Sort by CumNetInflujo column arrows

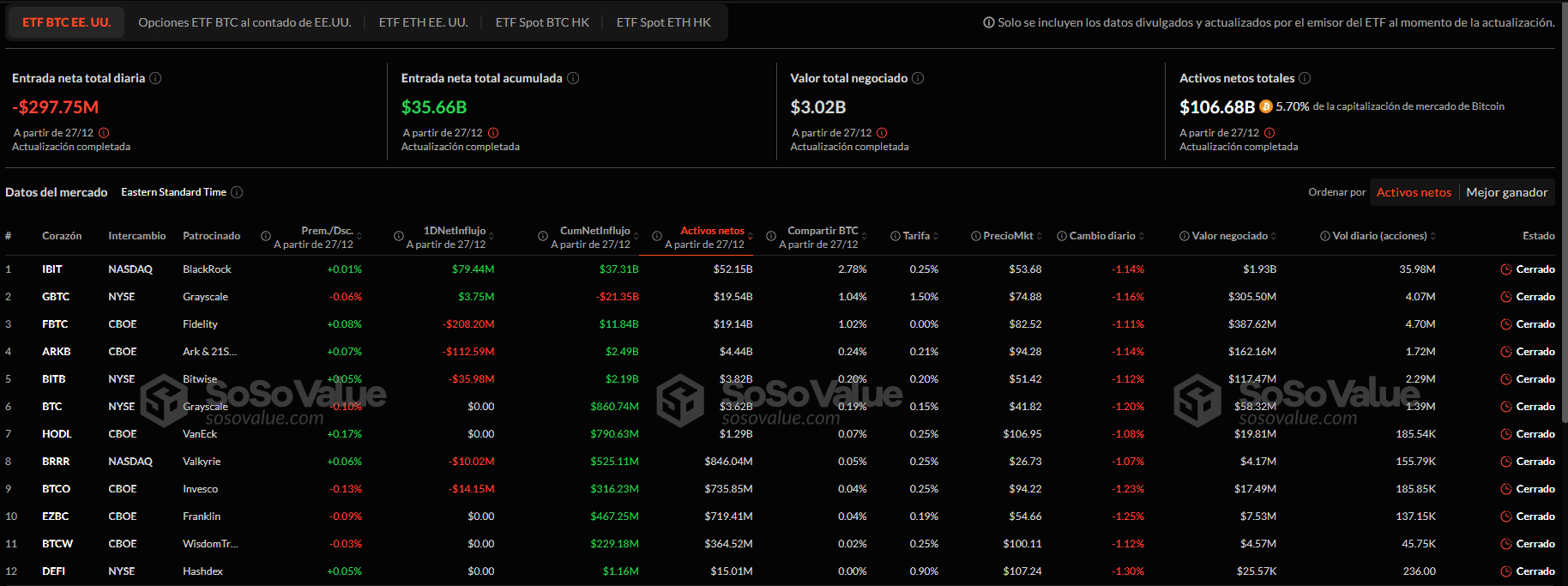pos(636,236)
